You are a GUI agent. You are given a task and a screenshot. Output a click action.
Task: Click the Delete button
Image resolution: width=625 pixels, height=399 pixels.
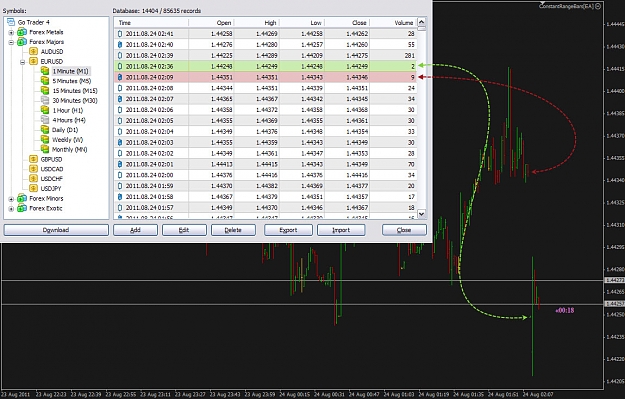point(233,230)
